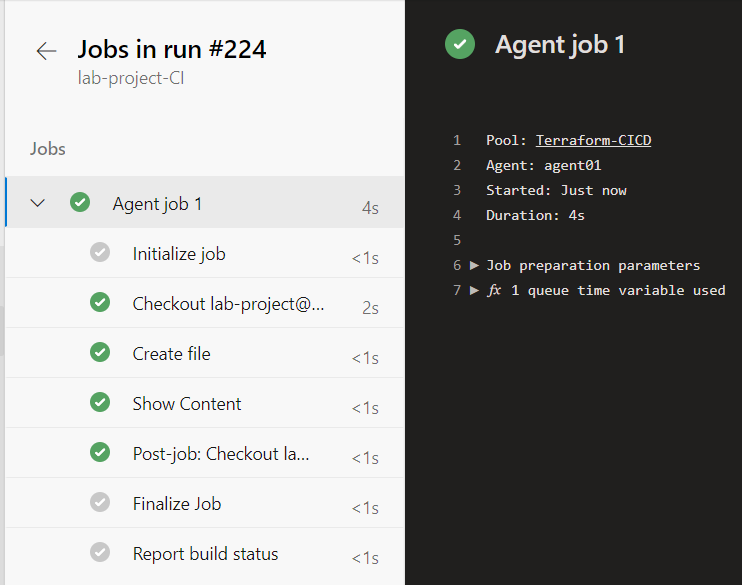The width and height of the screenshot is (742, 585).
Task: Click the 2s duration of Checkout step
Action: click(x=370, y=308)
